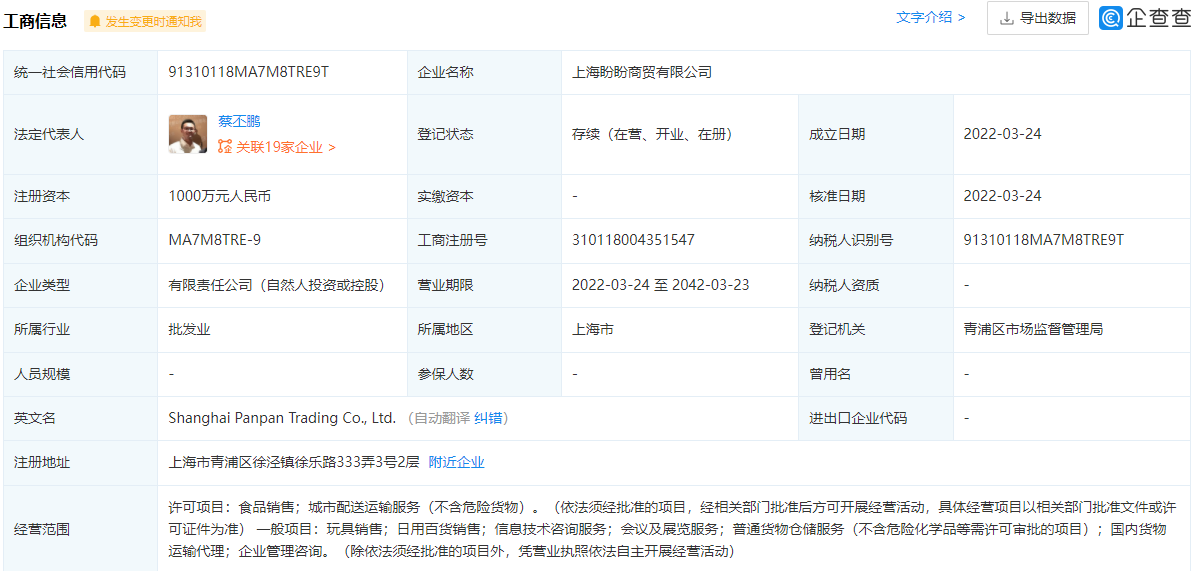This screenshot has width=1194, height=571.
Task: Open the '文字介绍 >' link
Action: coord(931,18)
